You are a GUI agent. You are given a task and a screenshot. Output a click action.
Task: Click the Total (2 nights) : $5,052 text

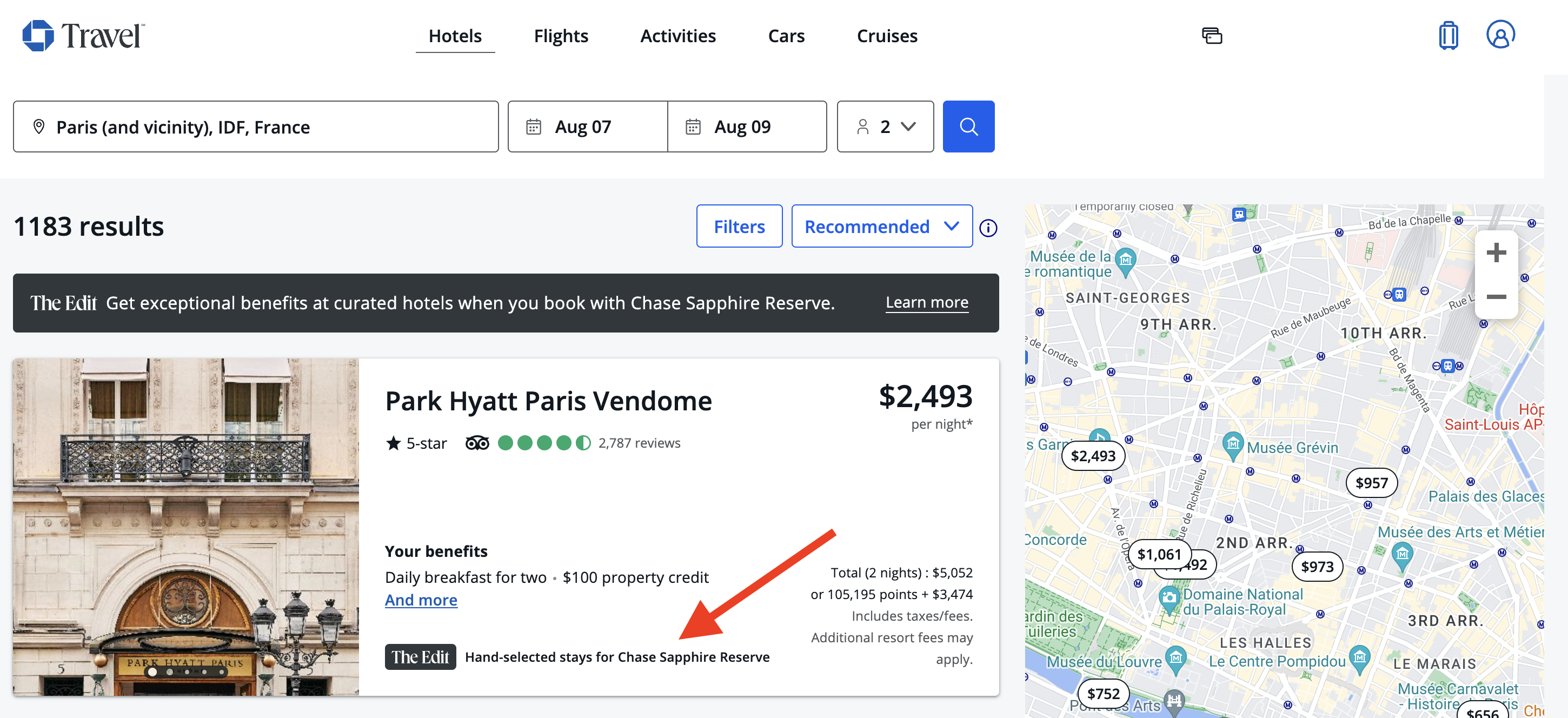[901, 573]
